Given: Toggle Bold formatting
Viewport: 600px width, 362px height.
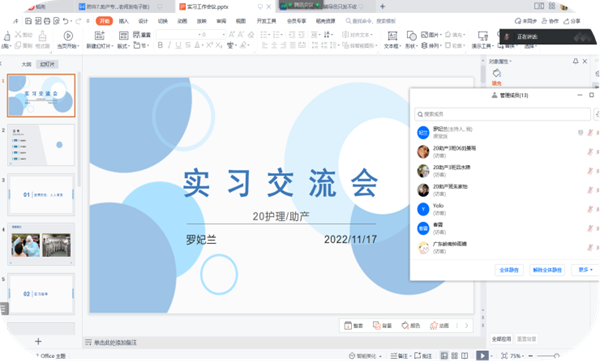Looking at the screenshot, I should [160, 45].
